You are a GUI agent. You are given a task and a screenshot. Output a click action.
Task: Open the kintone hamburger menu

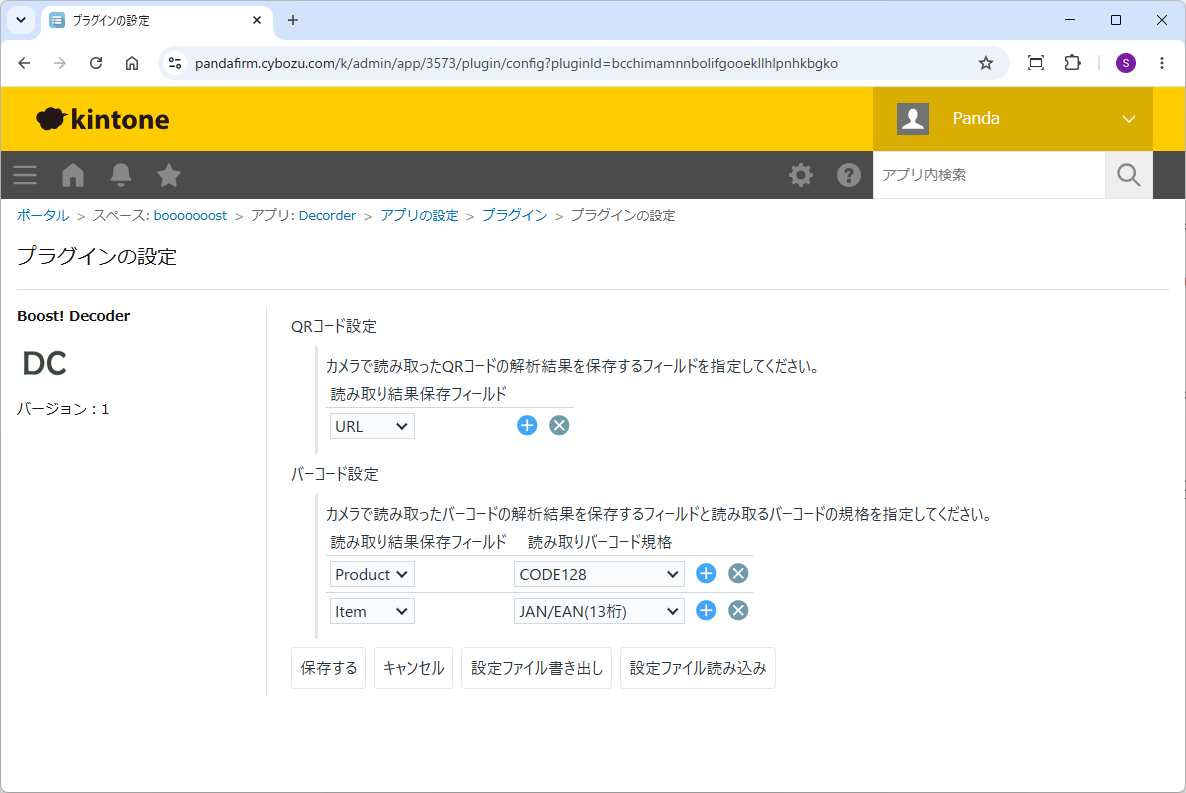coord(25,176)
